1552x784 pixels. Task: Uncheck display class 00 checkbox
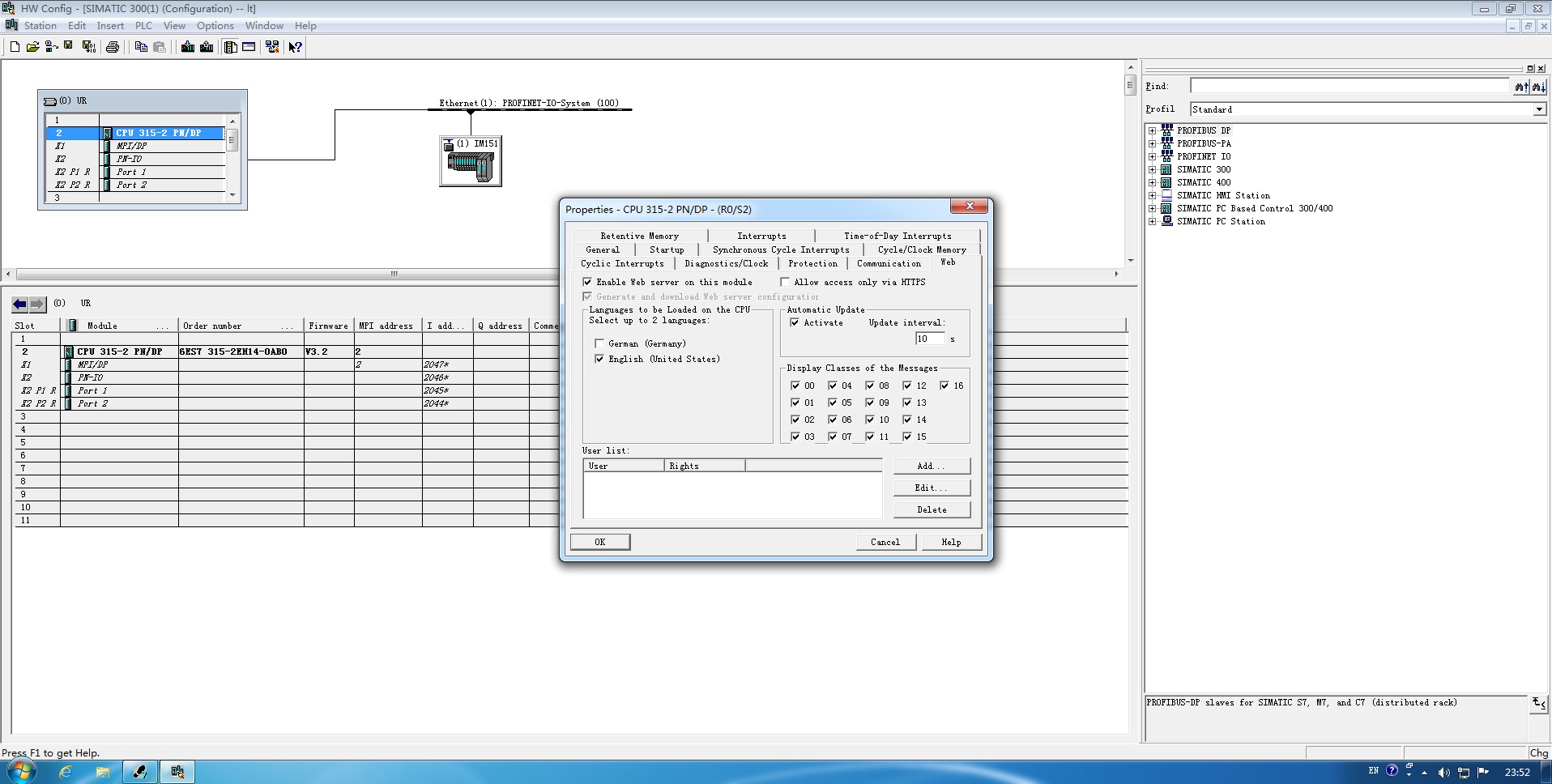[x=795, y=386]
